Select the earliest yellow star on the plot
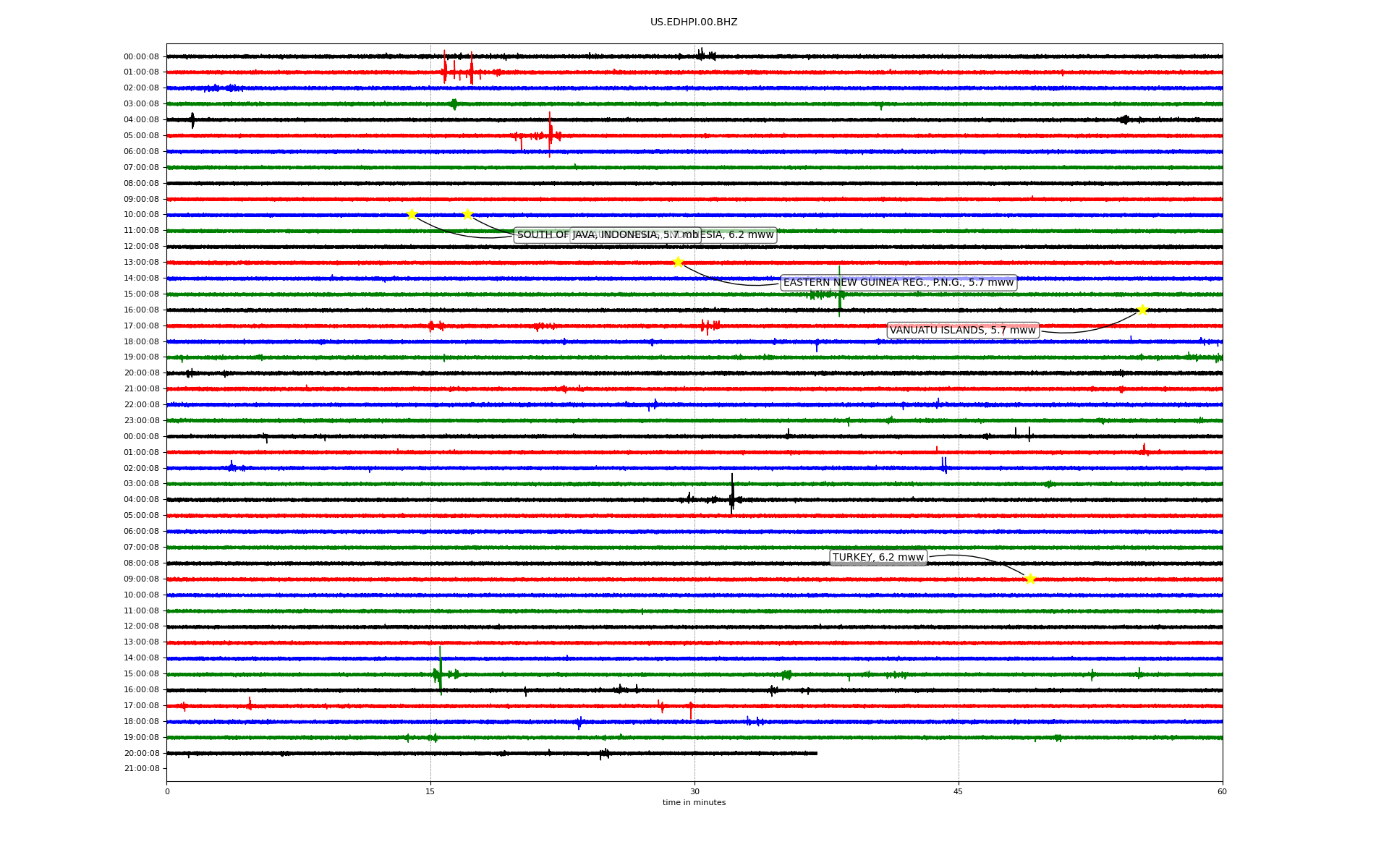Screen dimensions: 1389x868 click(x=412, y=214)
